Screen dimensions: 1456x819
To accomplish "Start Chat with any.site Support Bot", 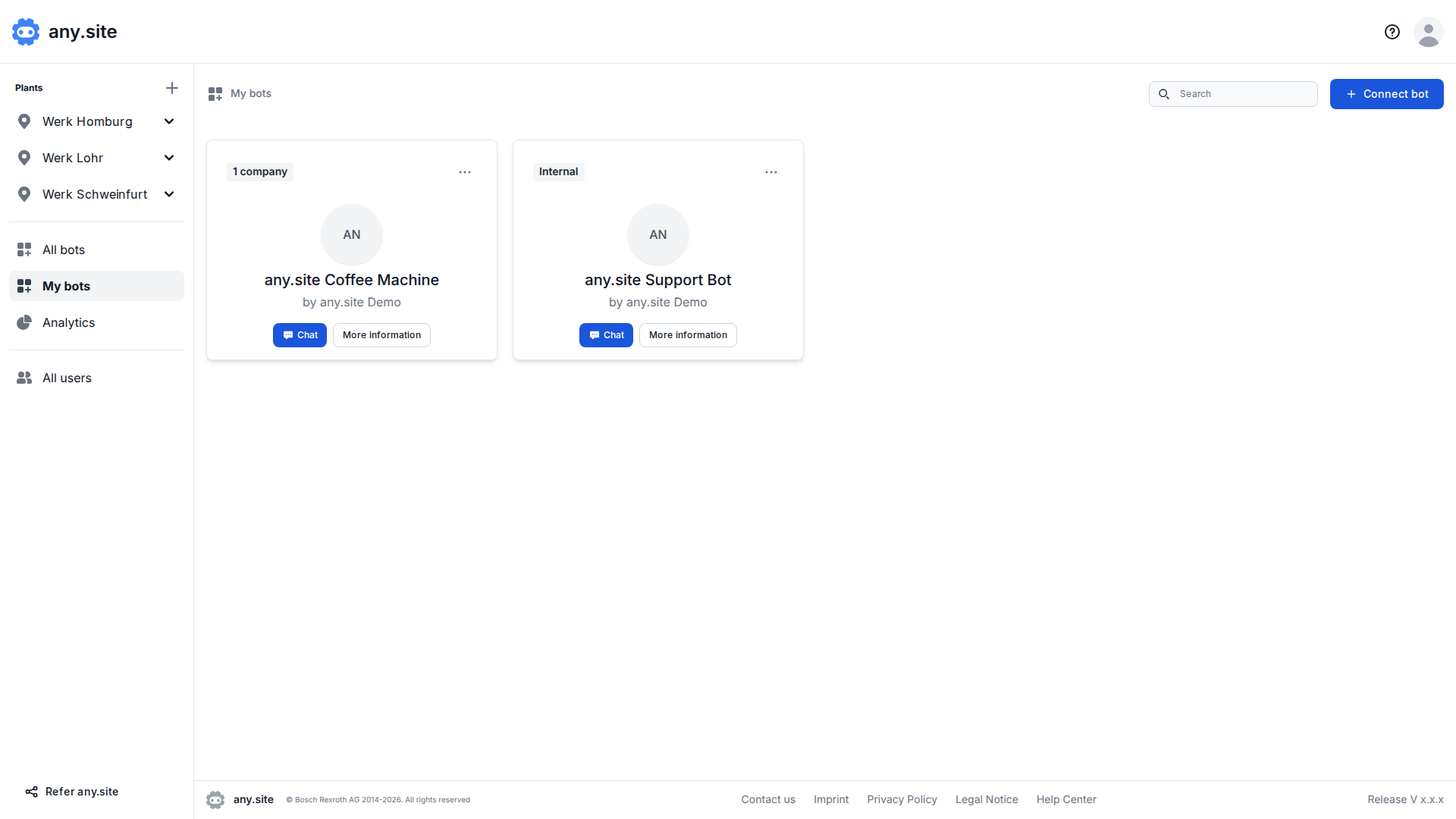I will coord(606,335).
